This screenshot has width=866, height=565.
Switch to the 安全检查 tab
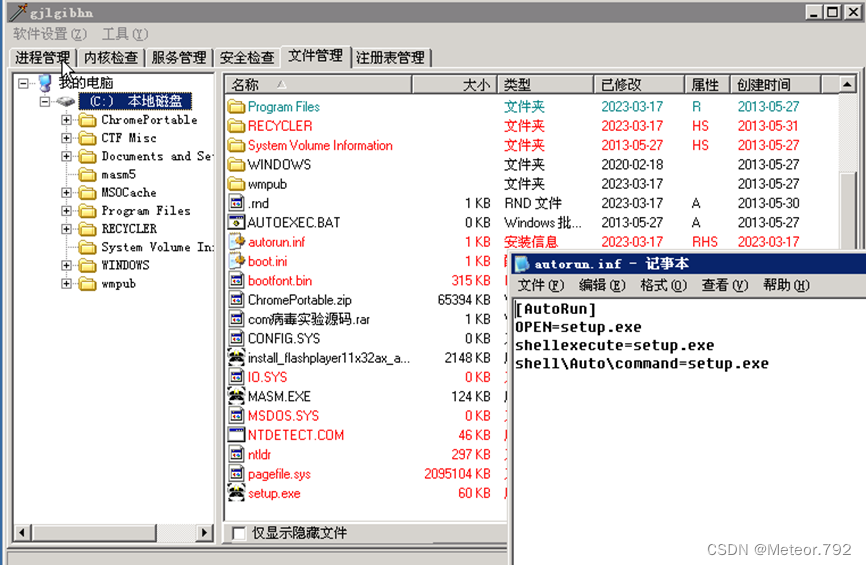(247, 57)
